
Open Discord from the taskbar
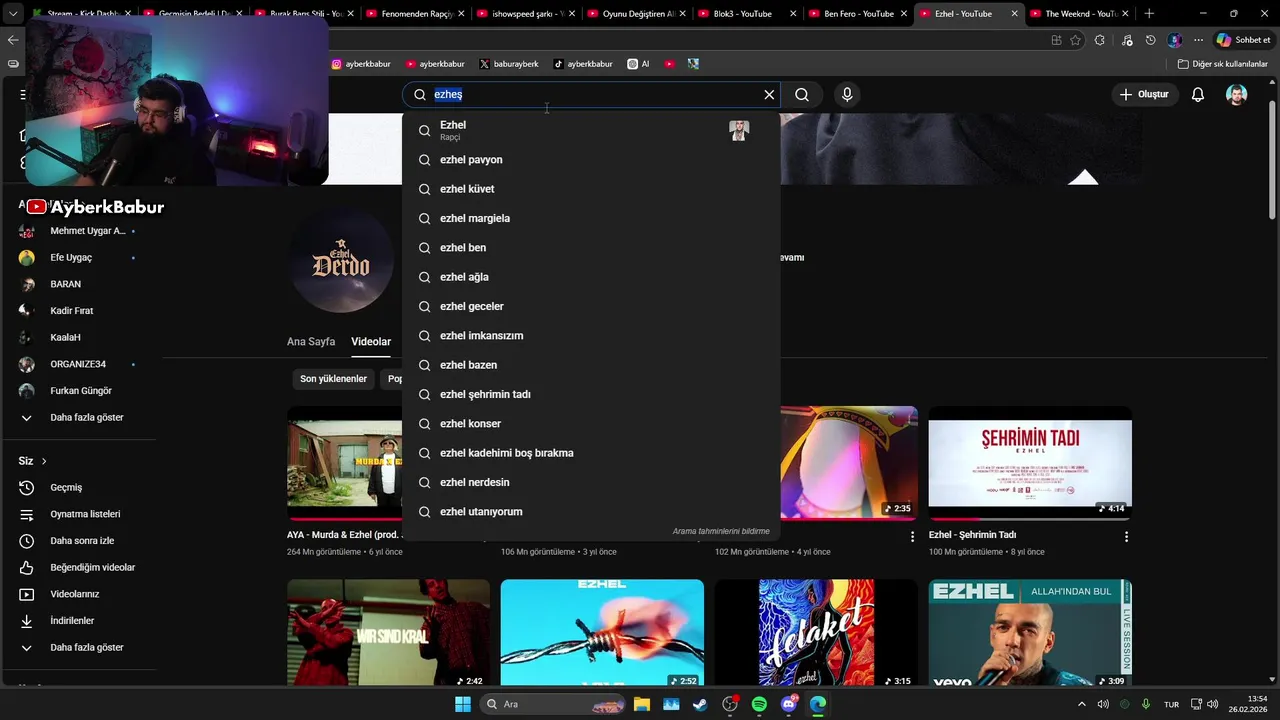(x=789, y=704)
